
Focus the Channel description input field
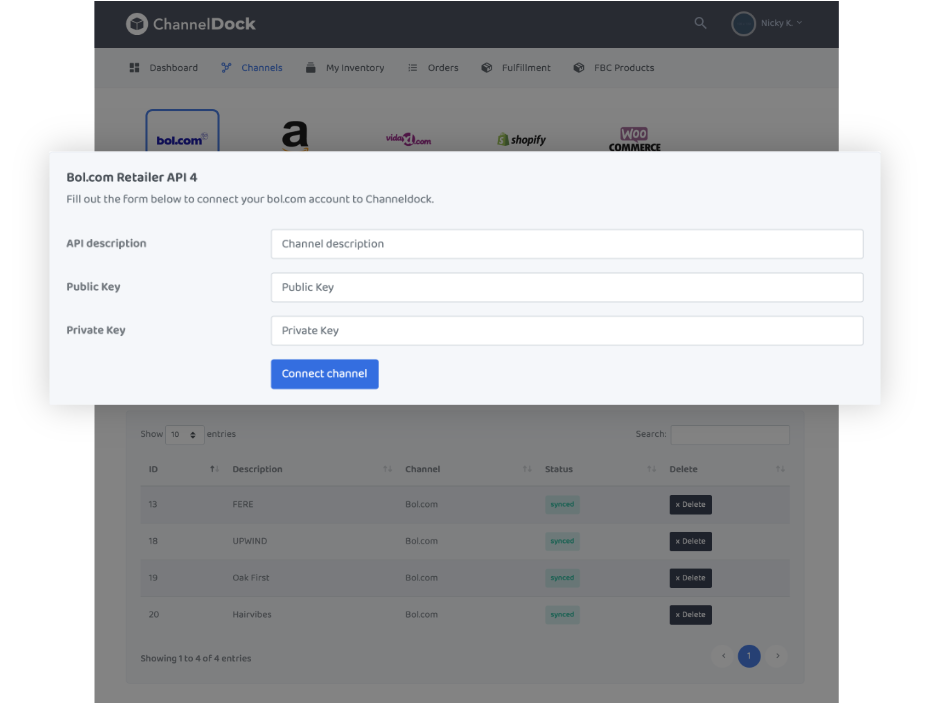(x=566, y=244)
